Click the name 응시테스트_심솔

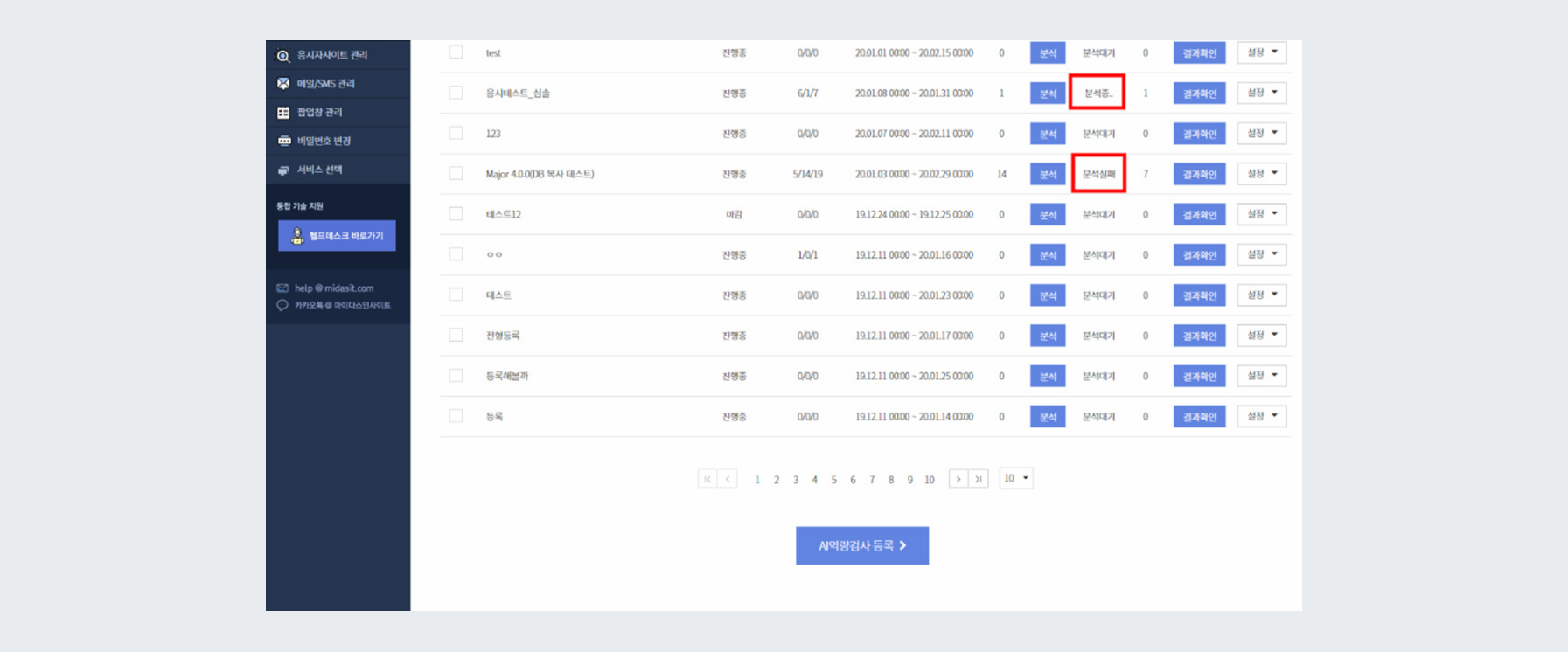[518, 94]
